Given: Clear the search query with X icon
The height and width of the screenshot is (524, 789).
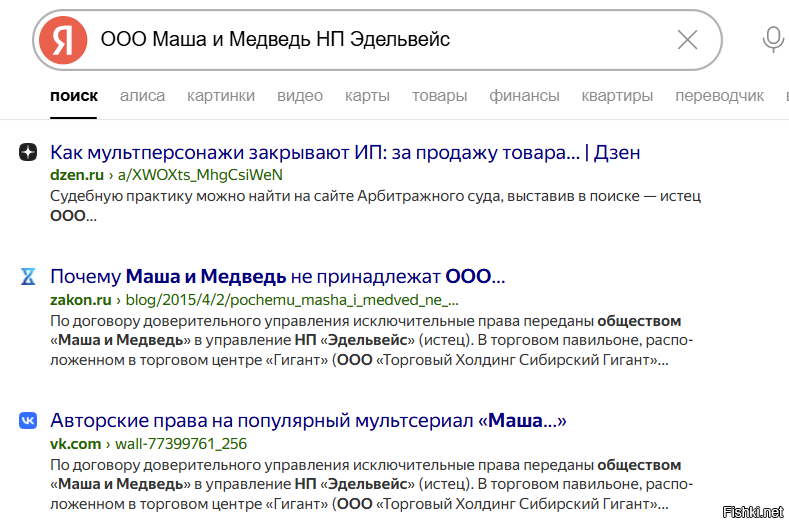Looking at the screenshot, I should [687, 40].
